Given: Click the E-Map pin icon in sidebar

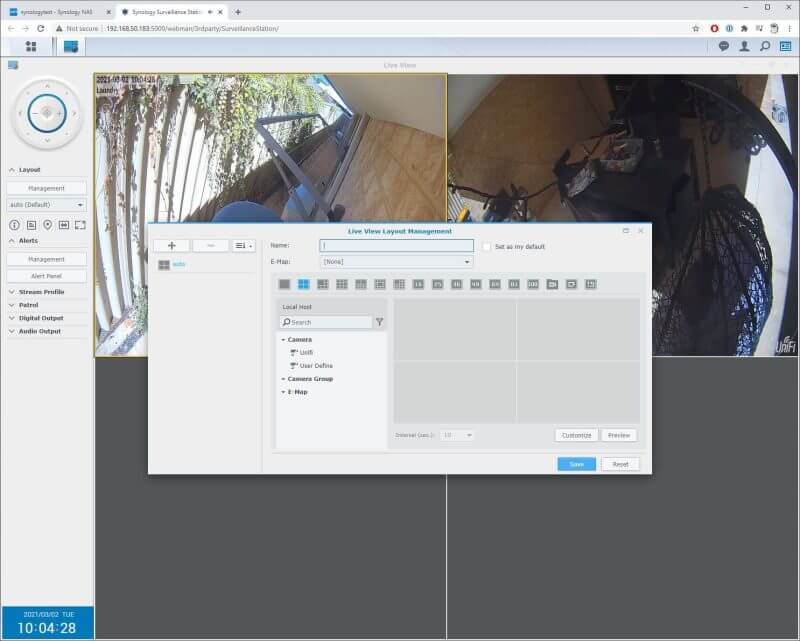Looking at the screenshot, I should (x=48, y=225).
